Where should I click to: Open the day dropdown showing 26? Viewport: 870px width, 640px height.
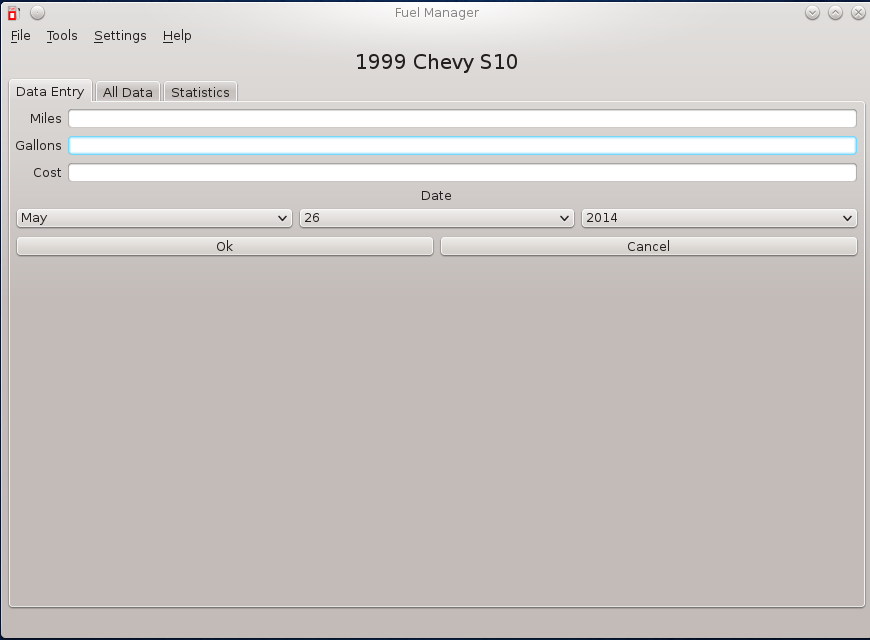(437, 218)
